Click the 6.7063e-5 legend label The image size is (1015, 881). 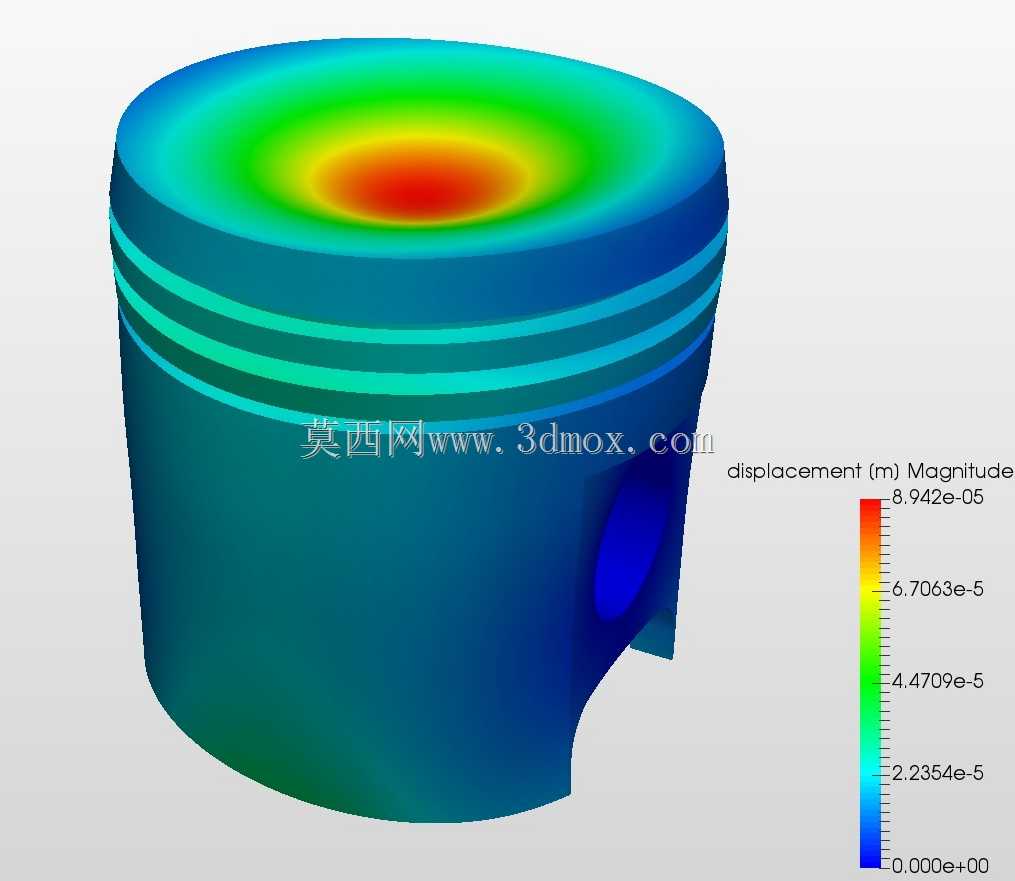click(x=937, y=589)
